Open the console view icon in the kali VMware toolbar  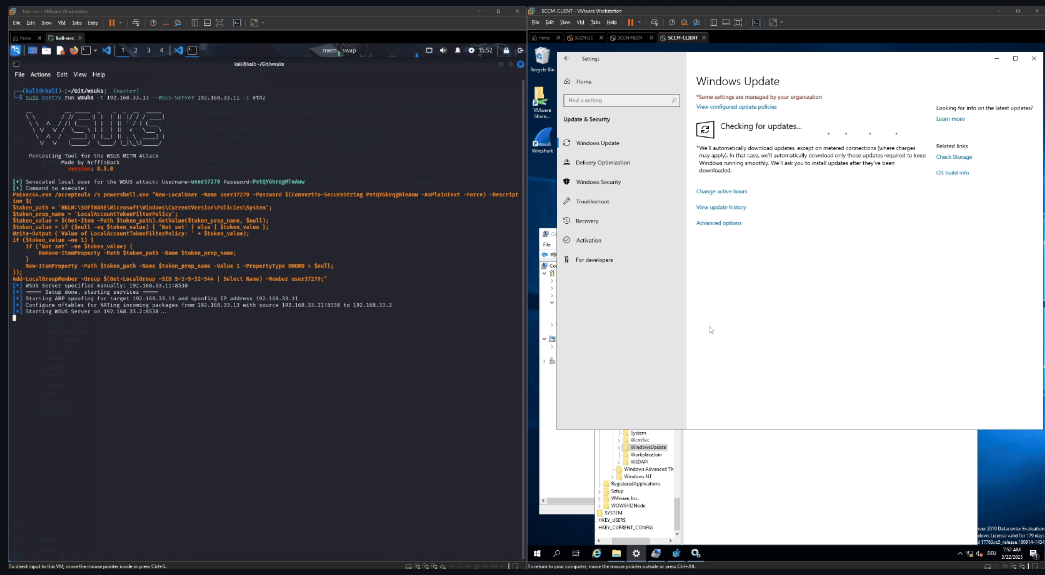point(237,23)
